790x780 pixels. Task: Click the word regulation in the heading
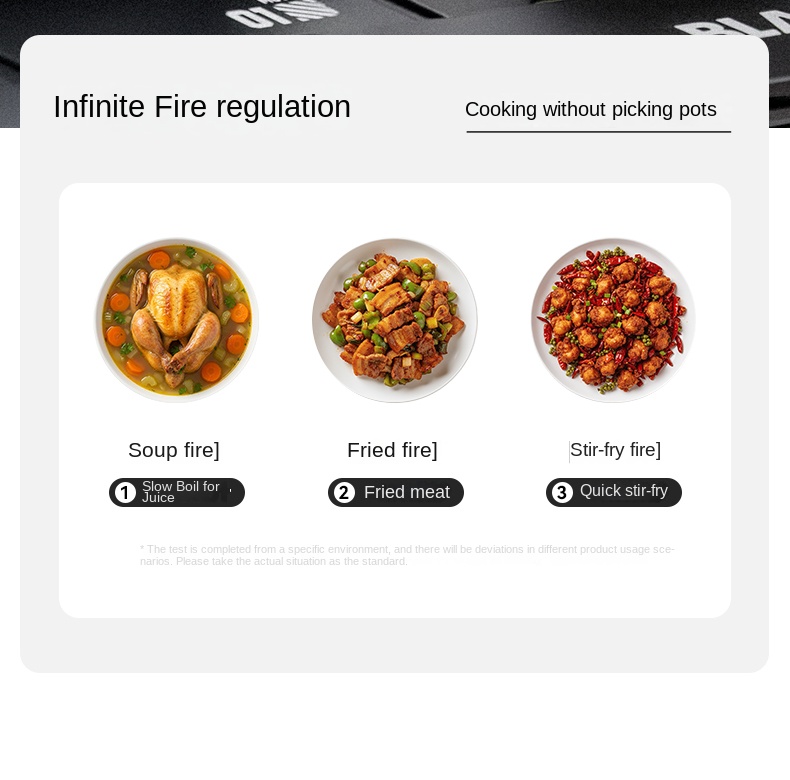[283, 107]
